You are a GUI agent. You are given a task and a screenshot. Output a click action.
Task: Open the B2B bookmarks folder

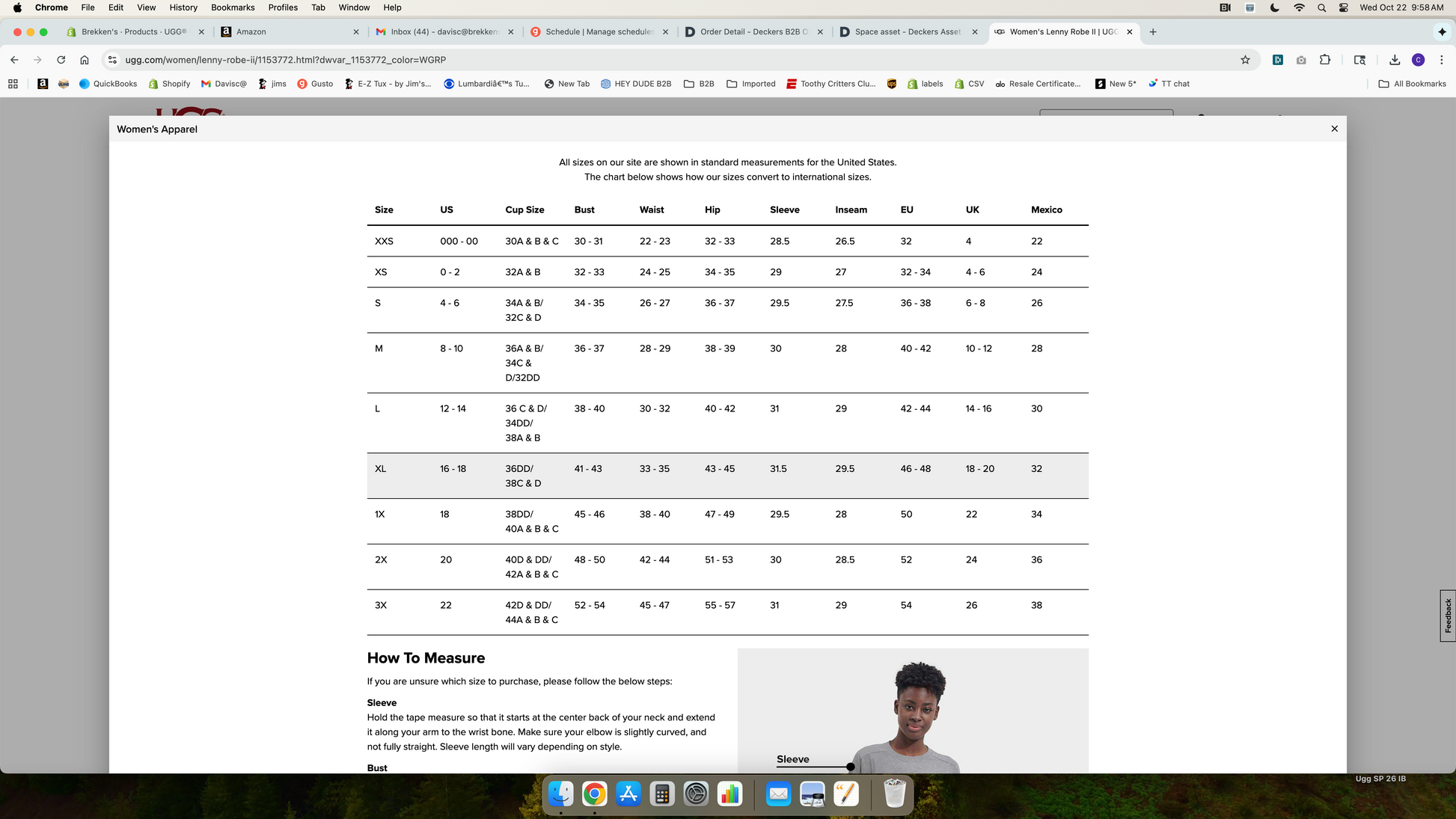coord(699,84)
